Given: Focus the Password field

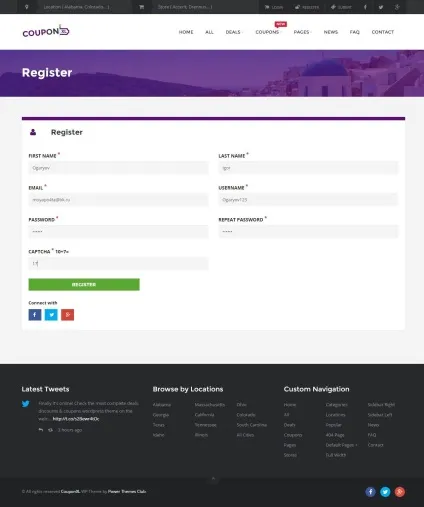Looking at the screenshot, I should [x=118, y=232].
